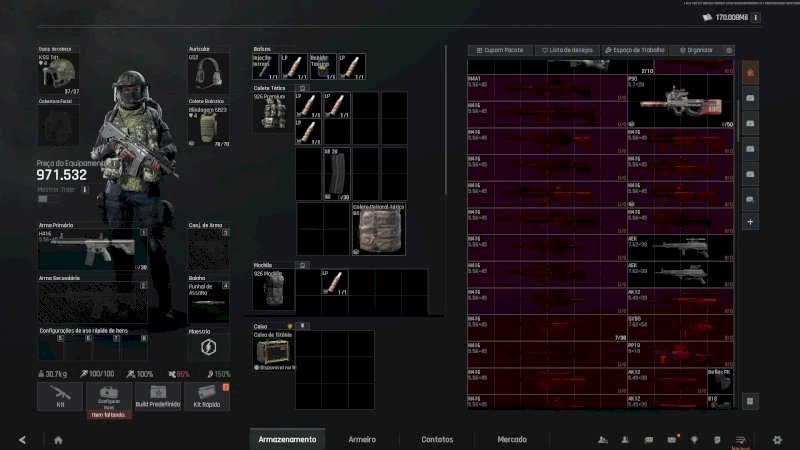Open the notes icon in bottom bar
The width and height of the screenshot is (800, 450).
[x=717, y=440]
